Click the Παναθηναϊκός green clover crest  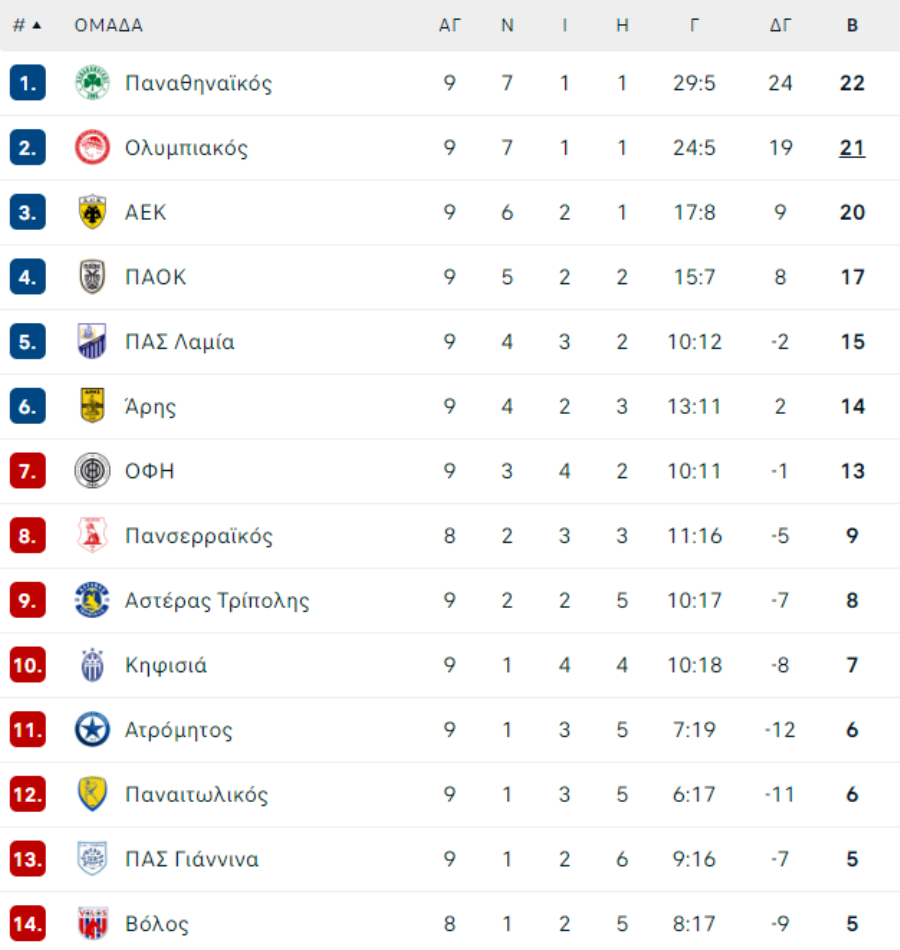coord(92,82)
